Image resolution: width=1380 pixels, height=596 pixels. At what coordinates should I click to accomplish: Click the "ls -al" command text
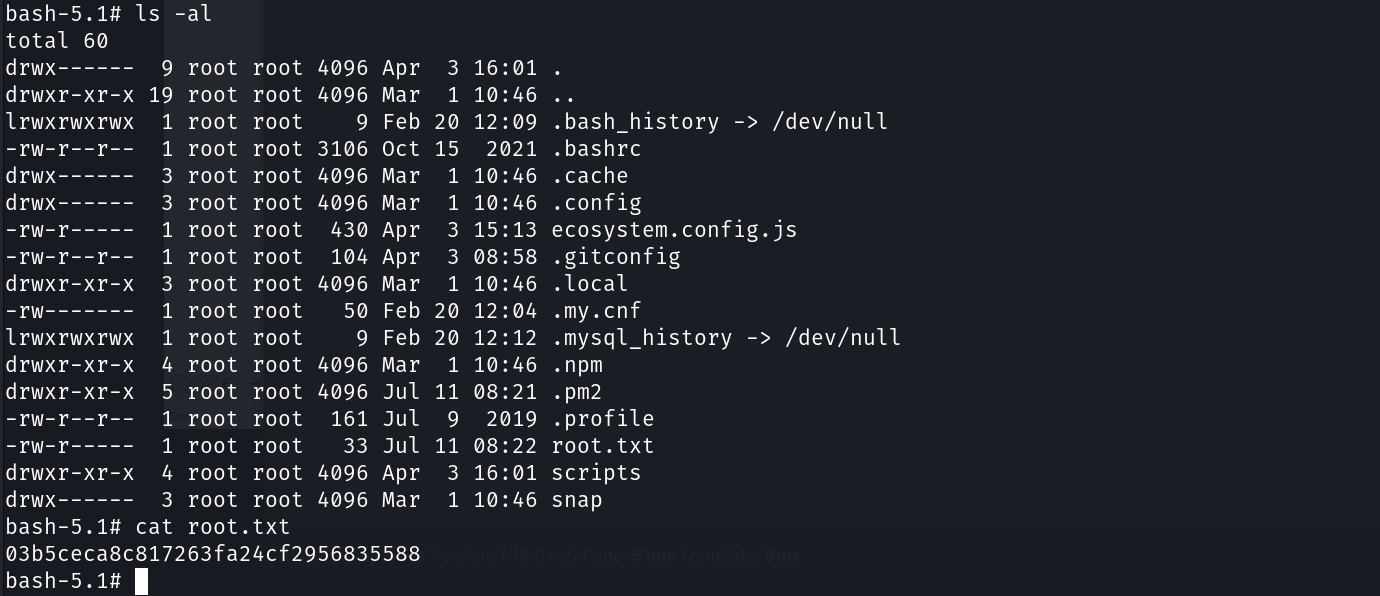173,14
